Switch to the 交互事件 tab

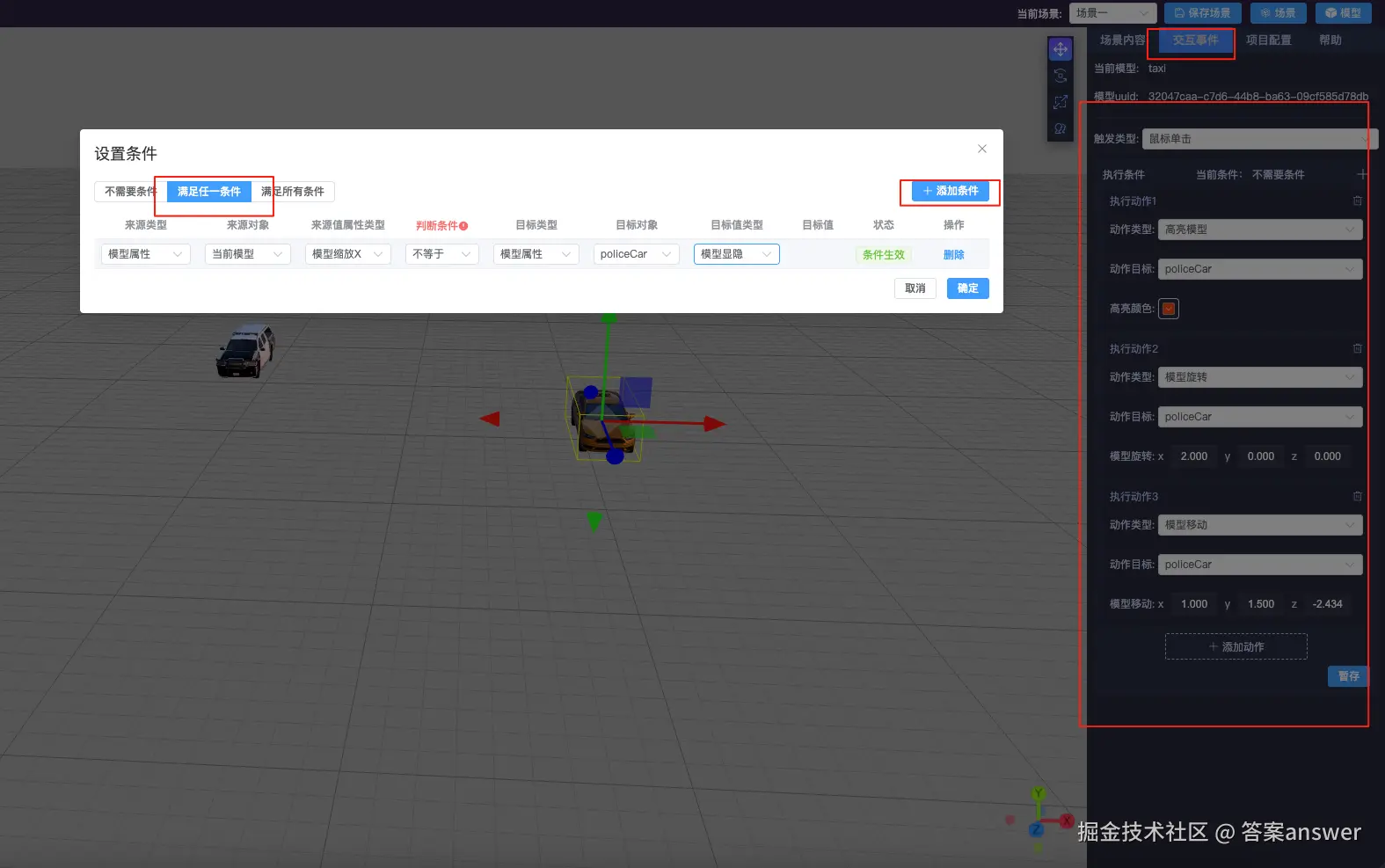(1196, 40)
